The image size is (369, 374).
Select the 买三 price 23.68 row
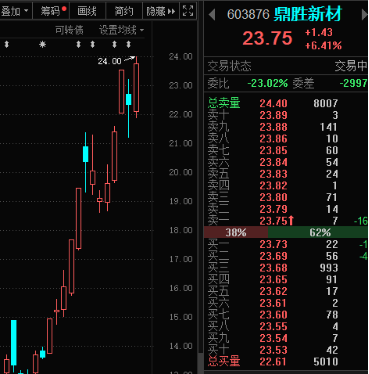pyautogui.click(x=286, y=268)
